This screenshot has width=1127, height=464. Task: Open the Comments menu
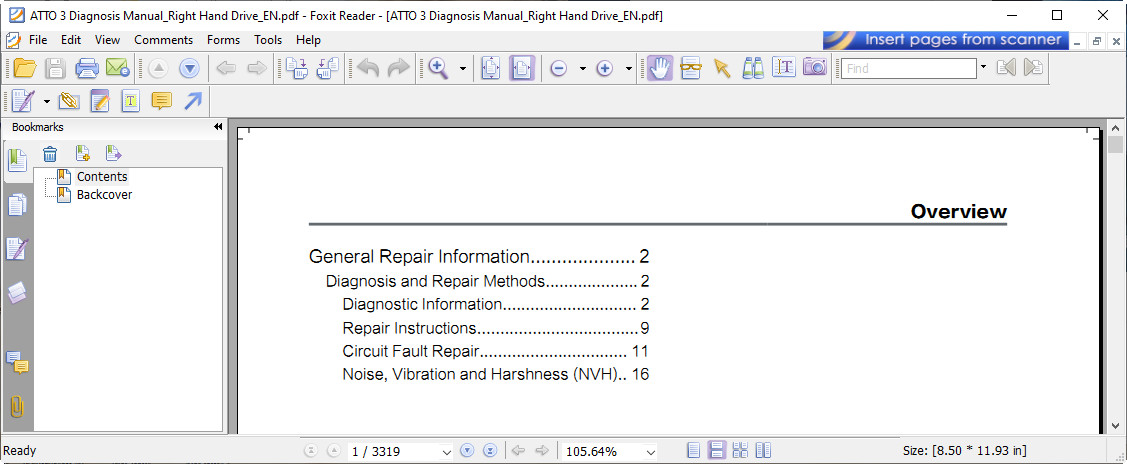click(163, 40)
